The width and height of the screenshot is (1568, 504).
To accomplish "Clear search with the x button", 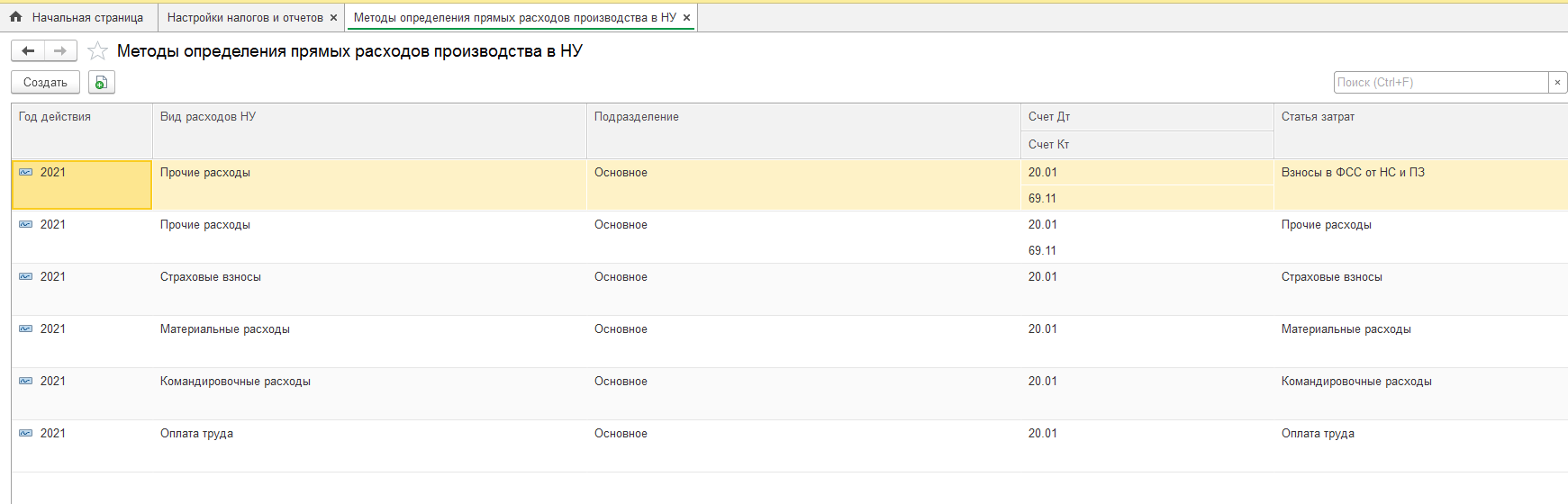I will (x=1557, y=83).
